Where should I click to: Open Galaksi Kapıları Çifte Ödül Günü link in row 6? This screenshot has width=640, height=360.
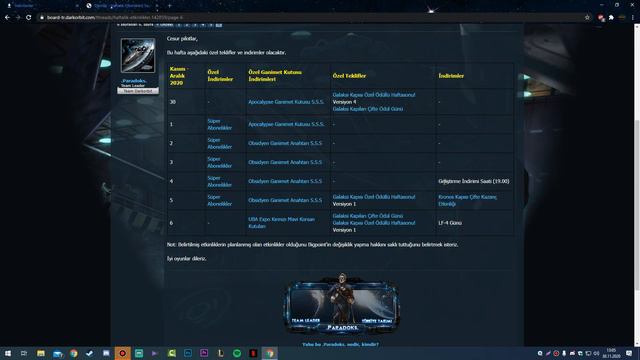coord(368,216)
